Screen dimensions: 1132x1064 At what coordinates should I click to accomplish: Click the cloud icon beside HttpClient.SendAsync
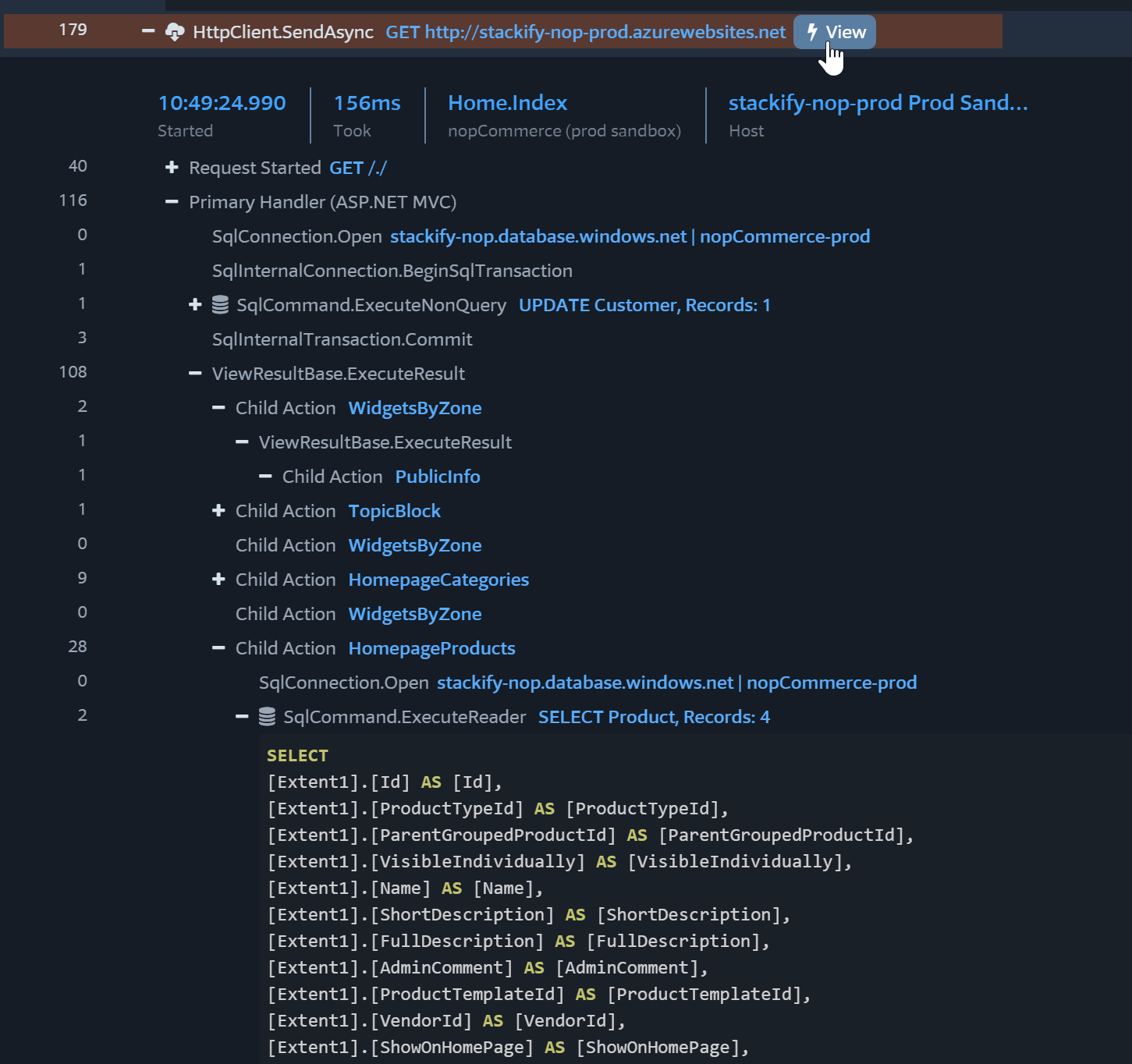click(x=175, y=32)
